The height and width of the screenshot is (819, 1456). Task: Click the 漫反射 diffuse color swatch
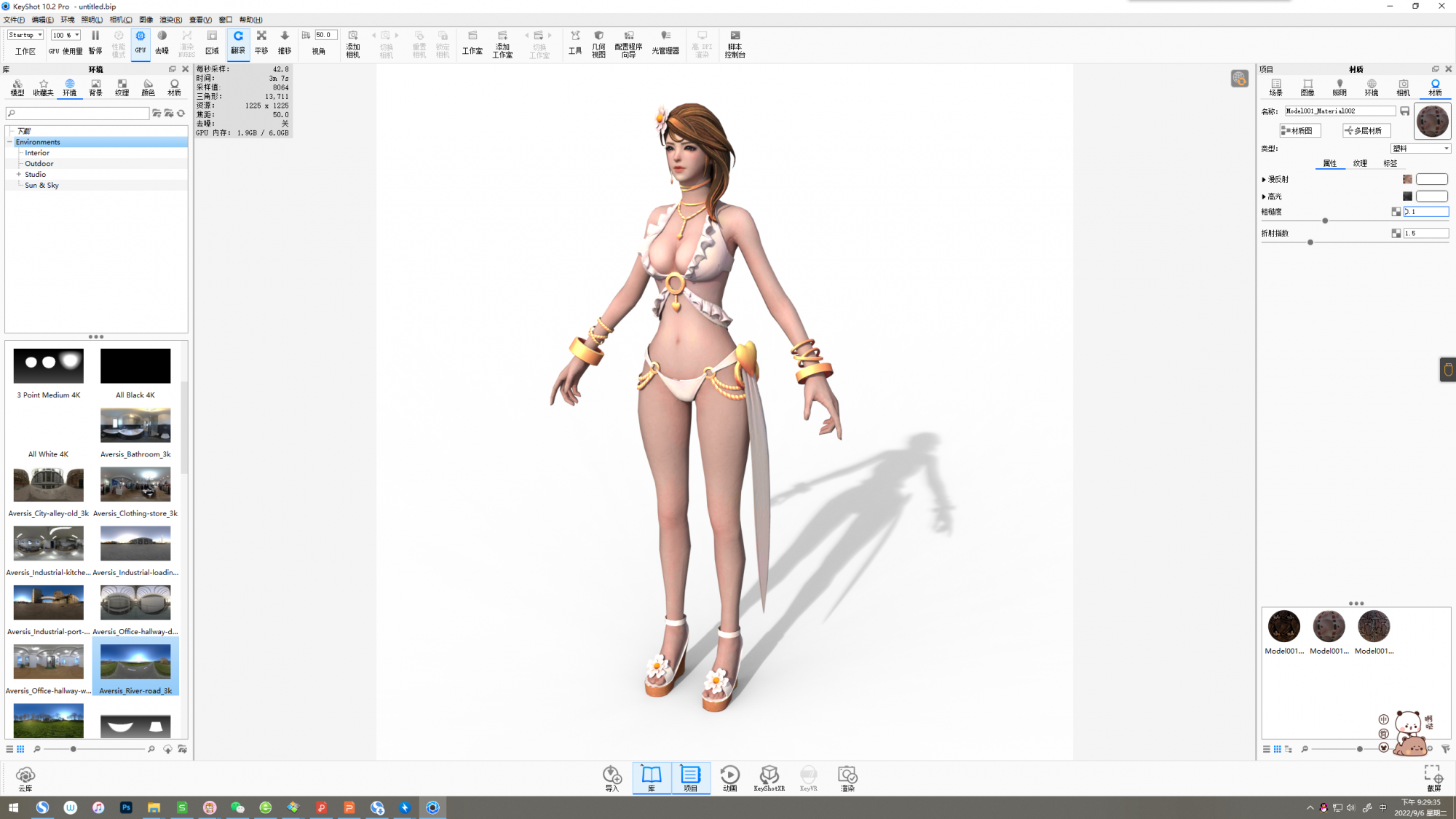[1431, 179]
